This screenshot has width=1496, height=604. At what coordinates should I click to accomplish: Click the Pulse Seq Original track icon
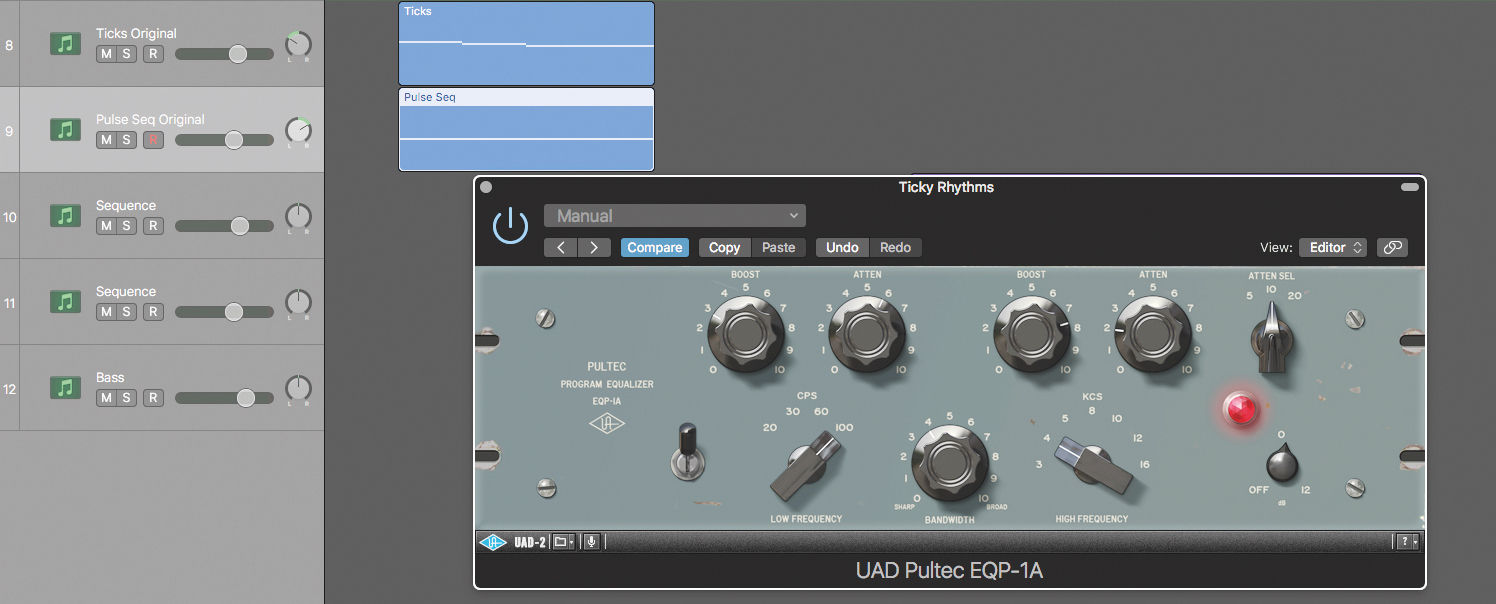click(x=66, y=130)
